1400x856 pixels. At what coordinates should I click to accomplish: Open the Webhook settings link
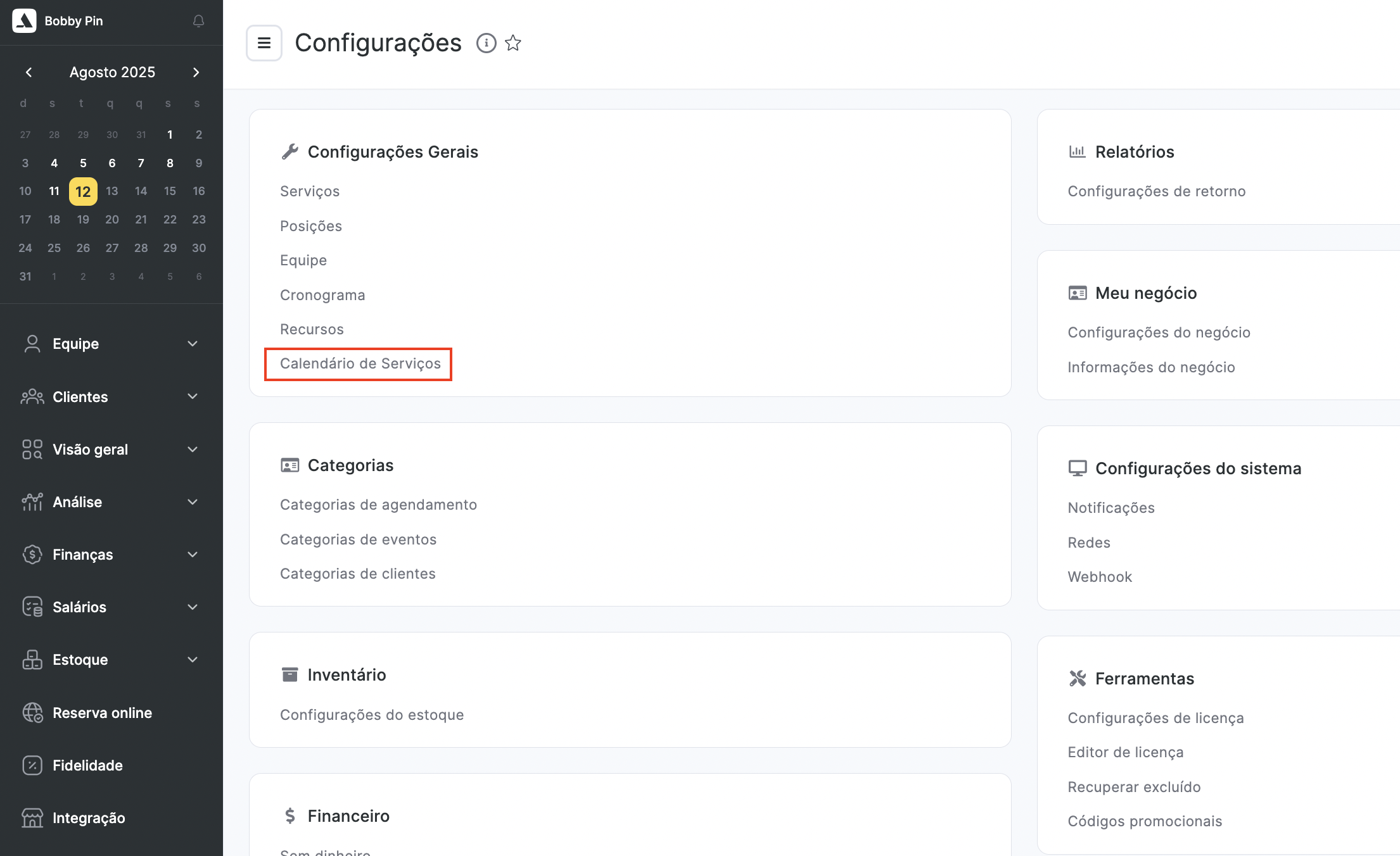1099,577
